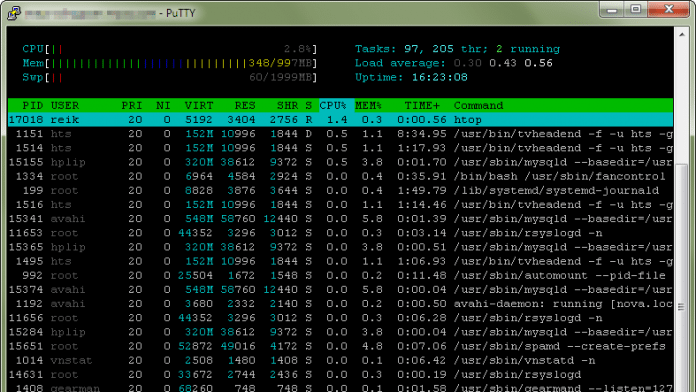This screenshot has height=392, width=696.
Task: Close the PuTTY window
Action: [668, 10]
